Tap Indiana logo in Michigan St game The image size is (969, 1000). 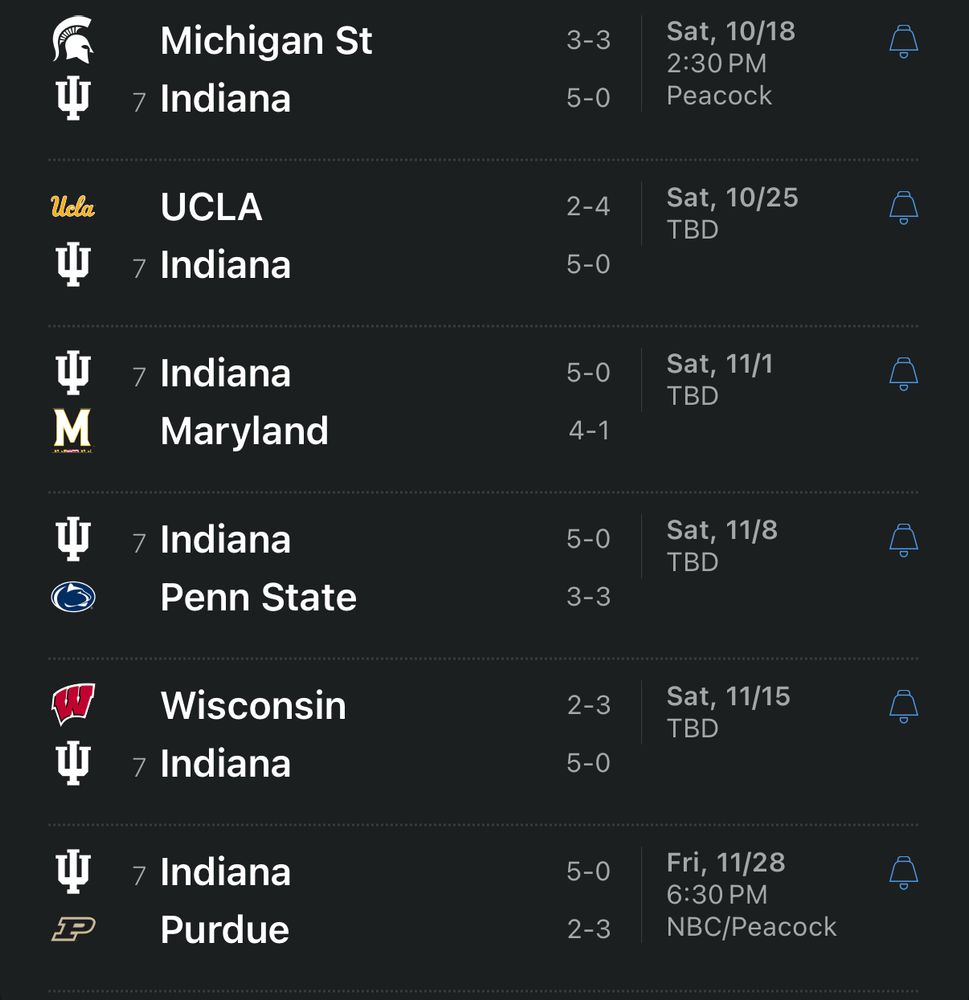(x=72, y=99)
